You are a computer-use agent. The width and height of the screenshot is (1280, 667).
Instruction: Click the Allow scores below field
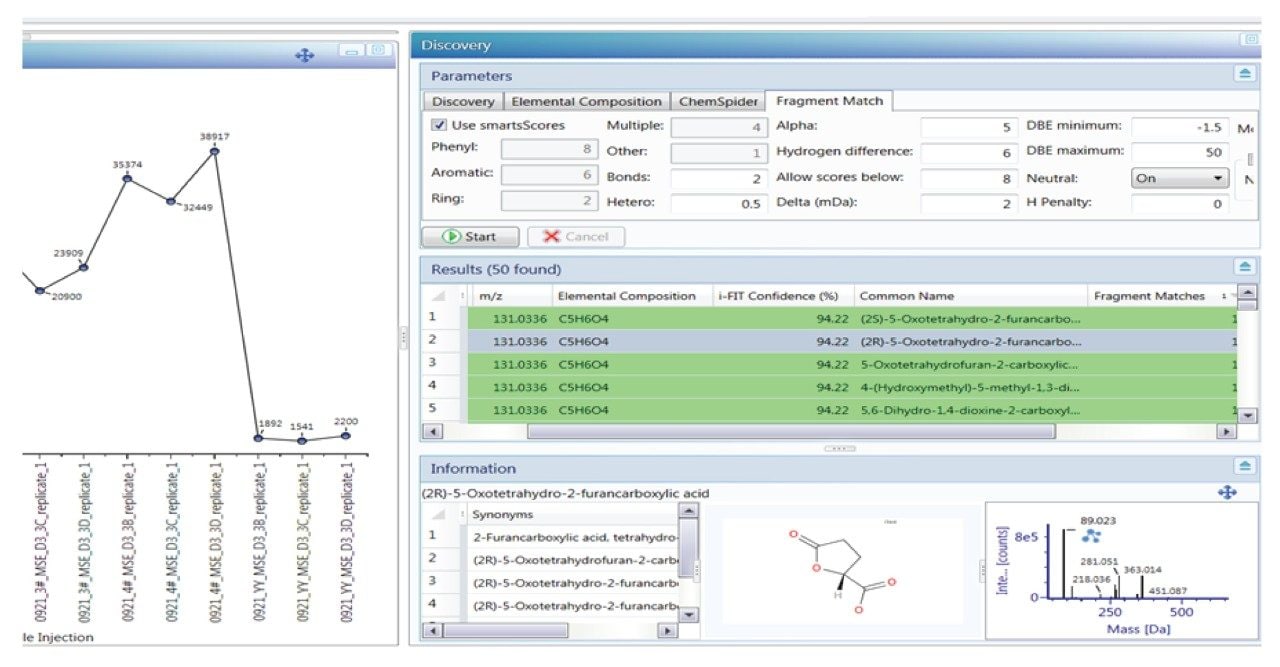(968, 178)
